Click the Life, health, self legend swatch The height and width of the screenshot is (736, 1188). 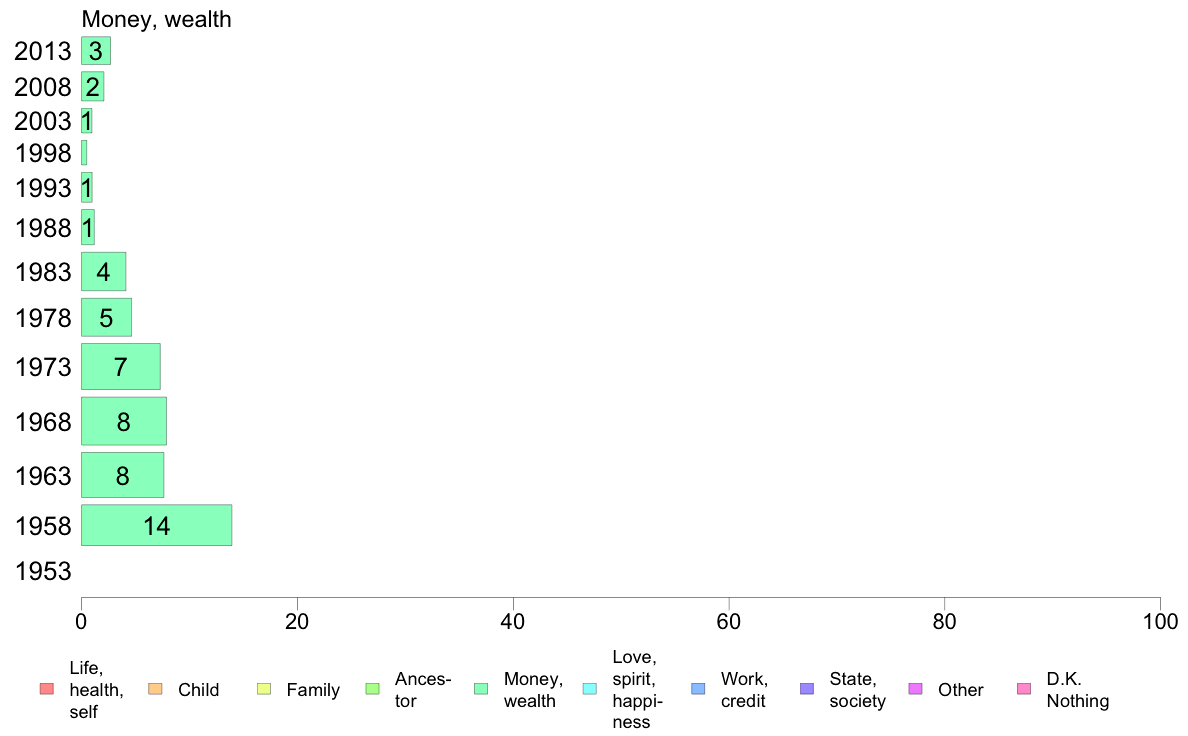coord(46,689)
